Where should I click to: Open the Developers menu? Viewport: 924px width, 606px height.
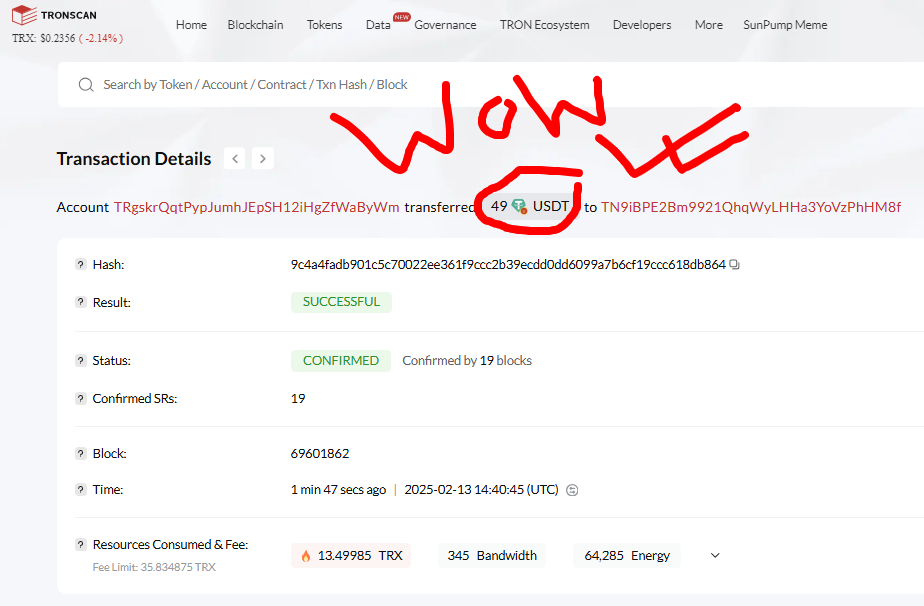click(x=642, y=25)
